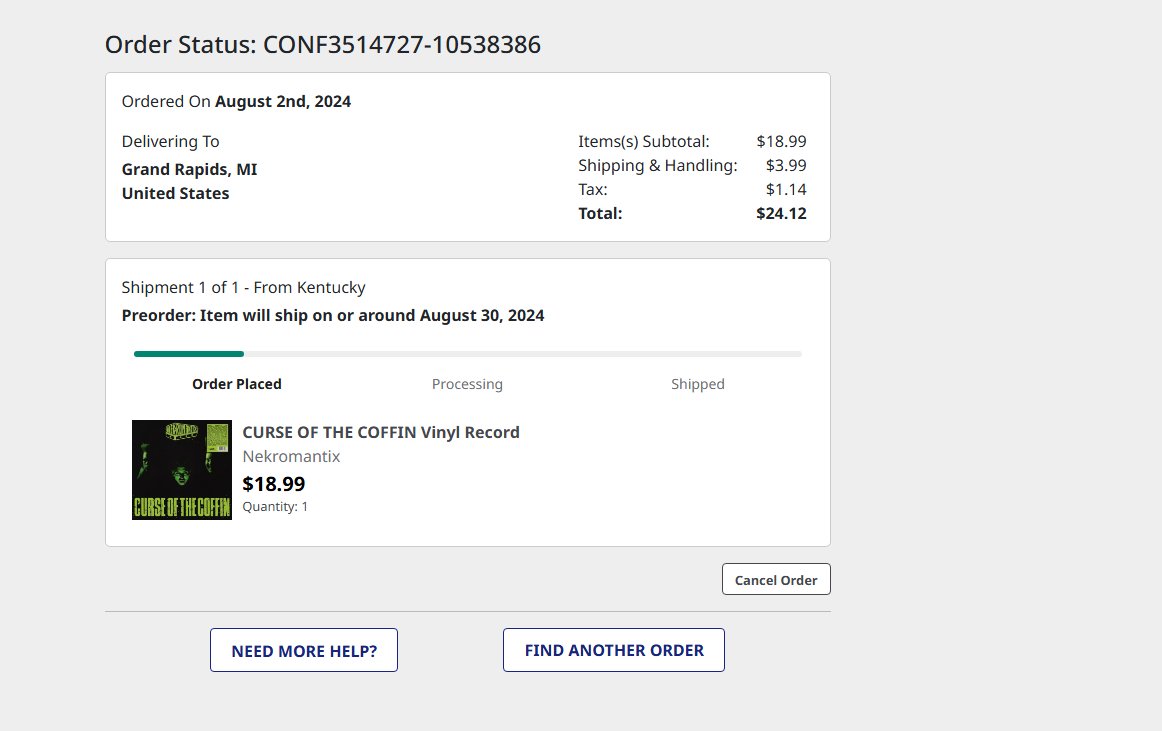Select the Order Placed progress step
Screen dimensions: 1162x731
coord(237,384)
